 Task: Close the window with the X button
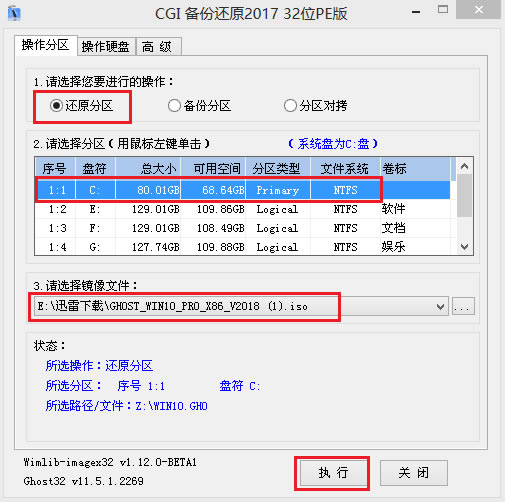[479, 10]
